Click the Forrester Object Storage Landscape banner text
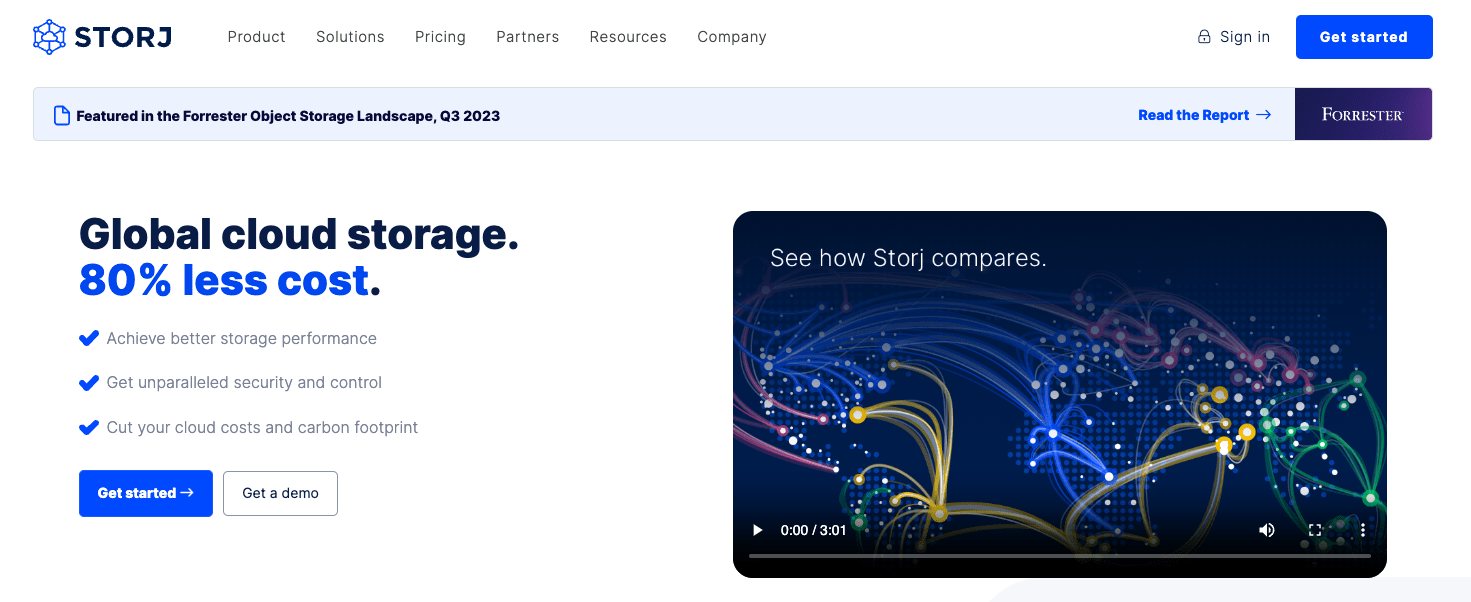 (x=288, y=116)
